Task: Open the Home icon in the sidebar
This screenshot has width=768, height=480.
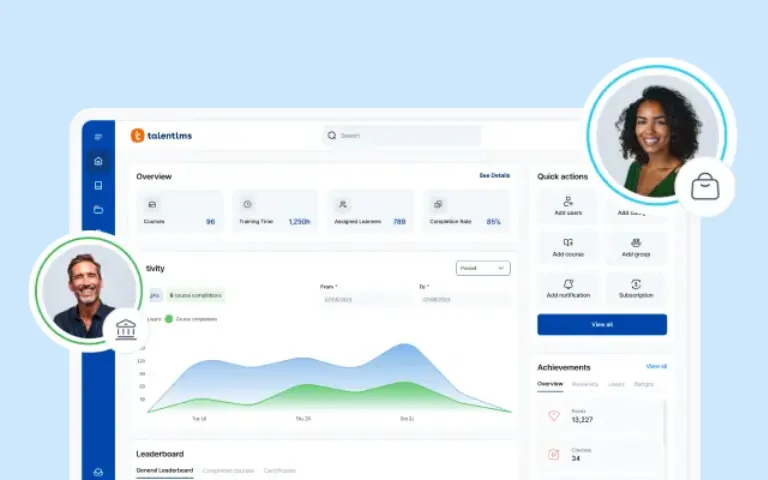Action: click(98, 161)
